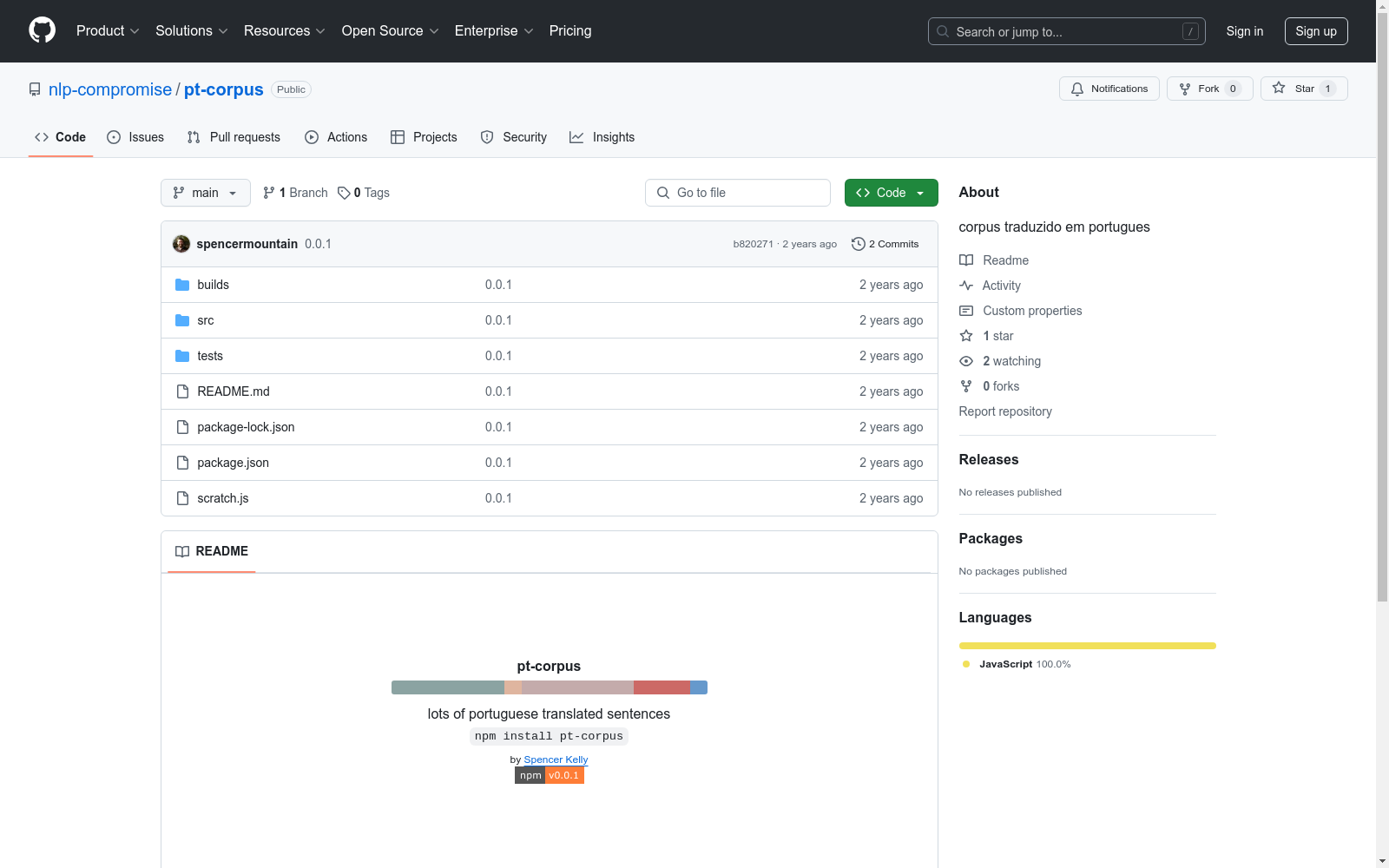Click the magnifier icon in search bar
The width and height of the screenshot is (1389, 868).
point(943,31)
